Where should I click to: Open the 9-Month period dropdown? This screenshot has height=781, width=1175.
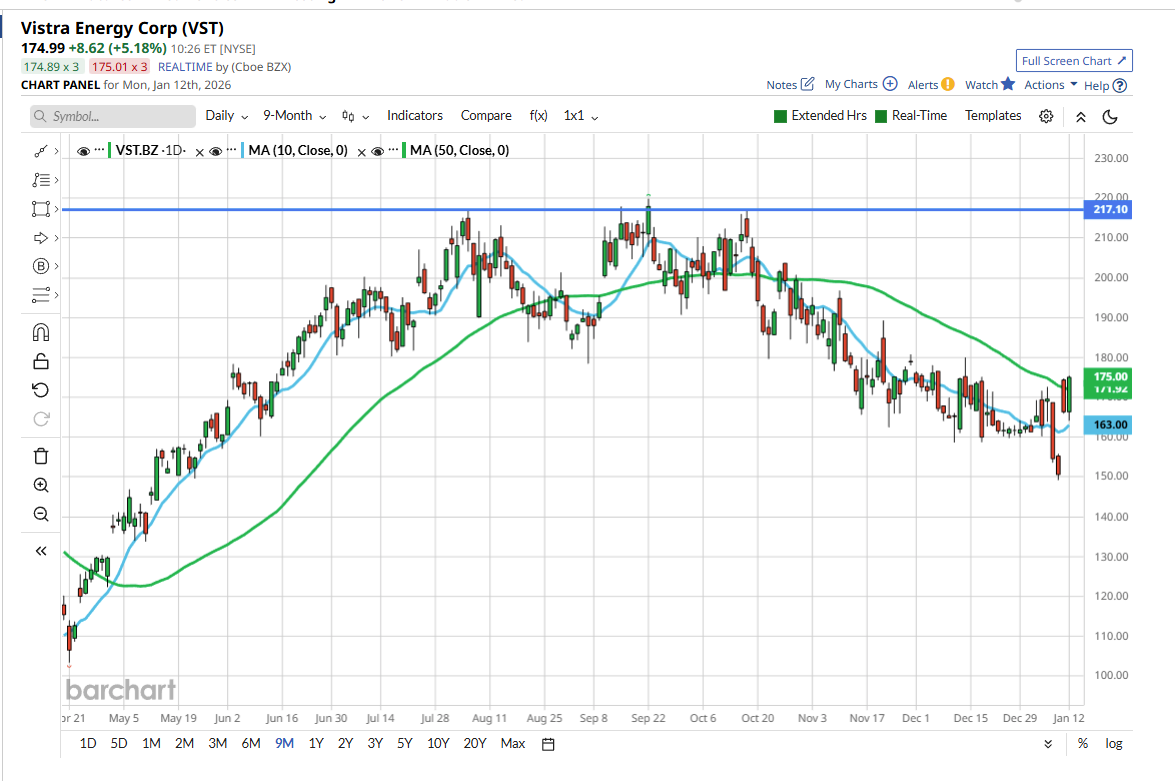pos(294,116)
